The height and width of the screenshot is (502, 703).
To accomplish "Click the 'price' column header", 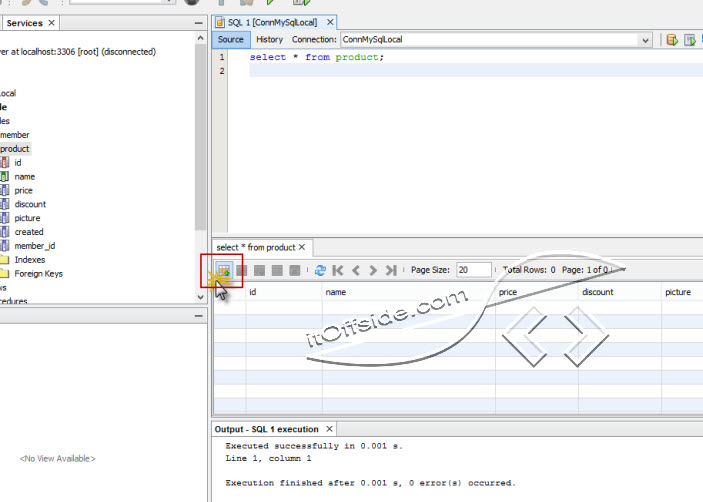I will point(507,292).
